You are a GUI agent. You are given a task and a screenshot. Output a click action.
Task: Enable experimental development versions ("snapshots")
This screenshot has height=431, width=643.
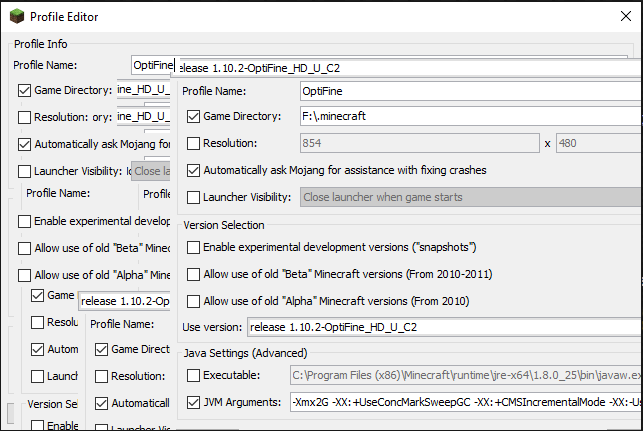[193, 246]
